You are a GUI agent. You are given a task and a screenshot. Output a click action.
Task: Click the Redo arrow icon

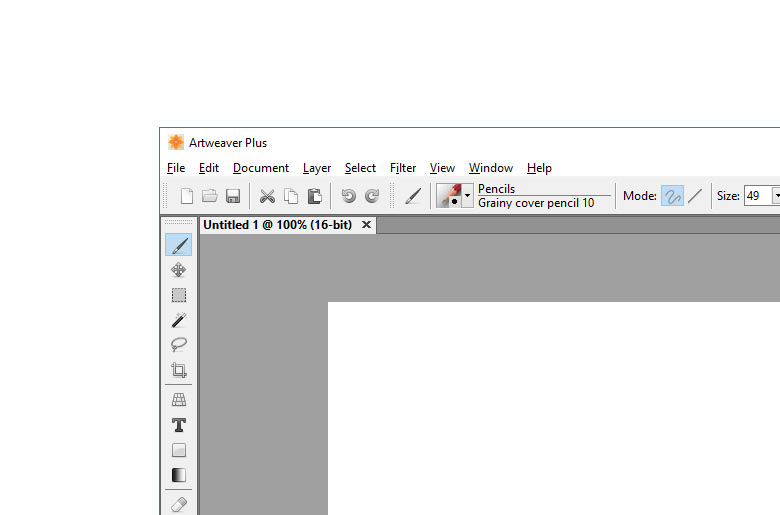tap(372, 196)
